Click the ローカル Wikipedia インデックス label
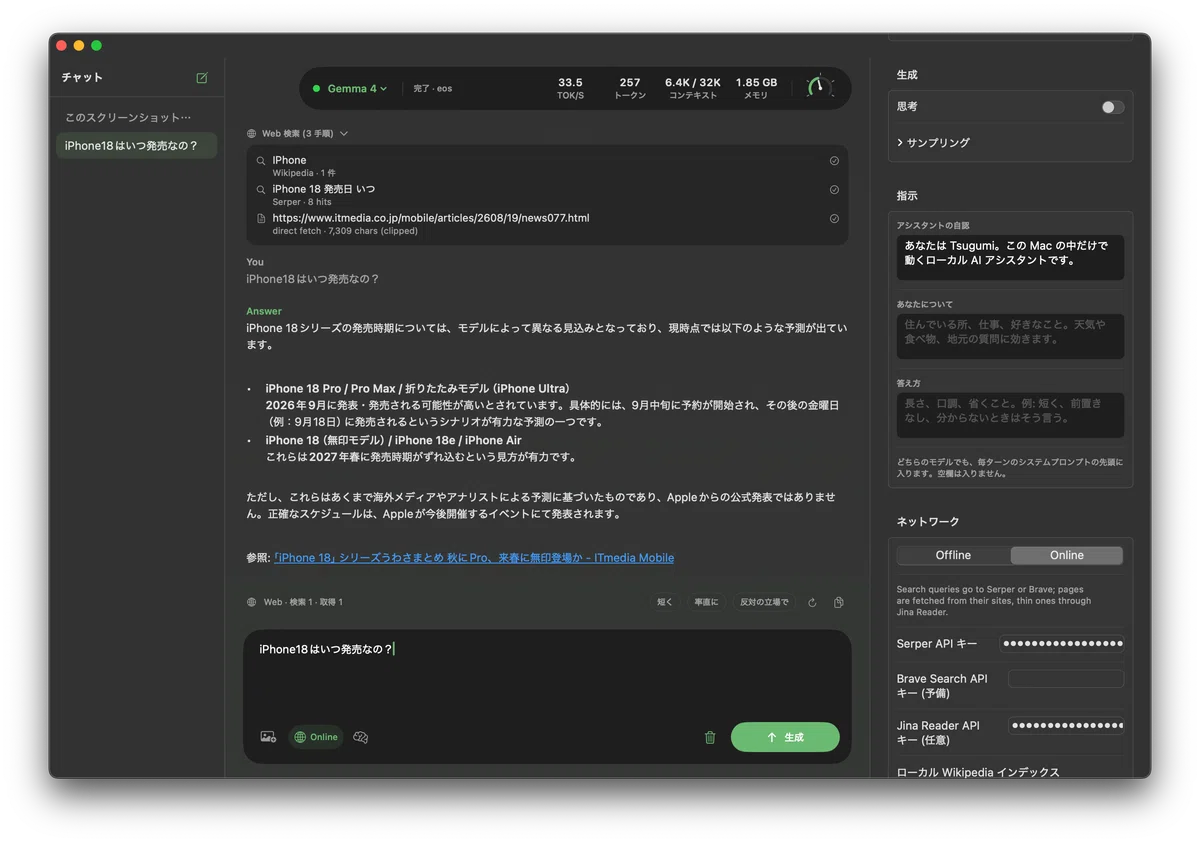The height and width of the screenshot is (843, 1200). pos(978,772)
